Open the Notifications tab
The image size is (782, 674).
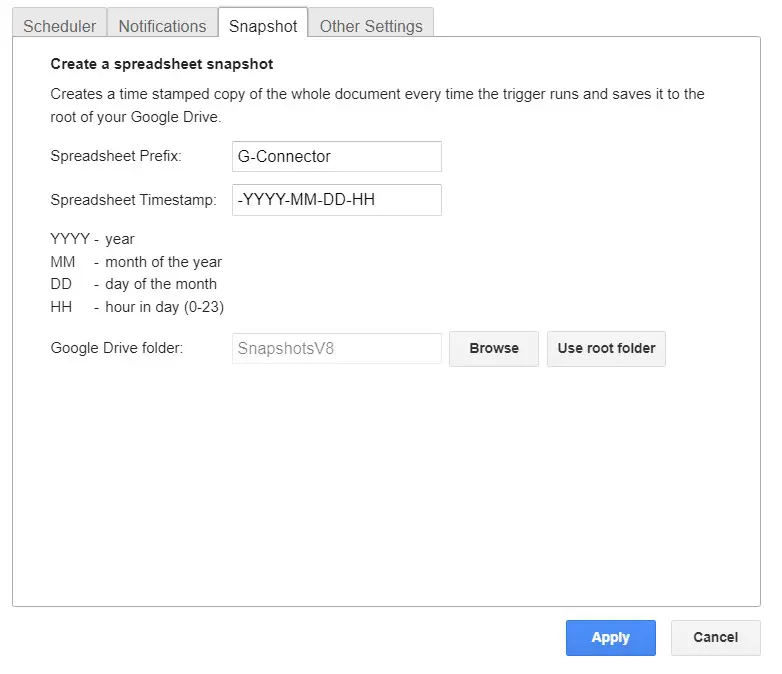point(162,26)
